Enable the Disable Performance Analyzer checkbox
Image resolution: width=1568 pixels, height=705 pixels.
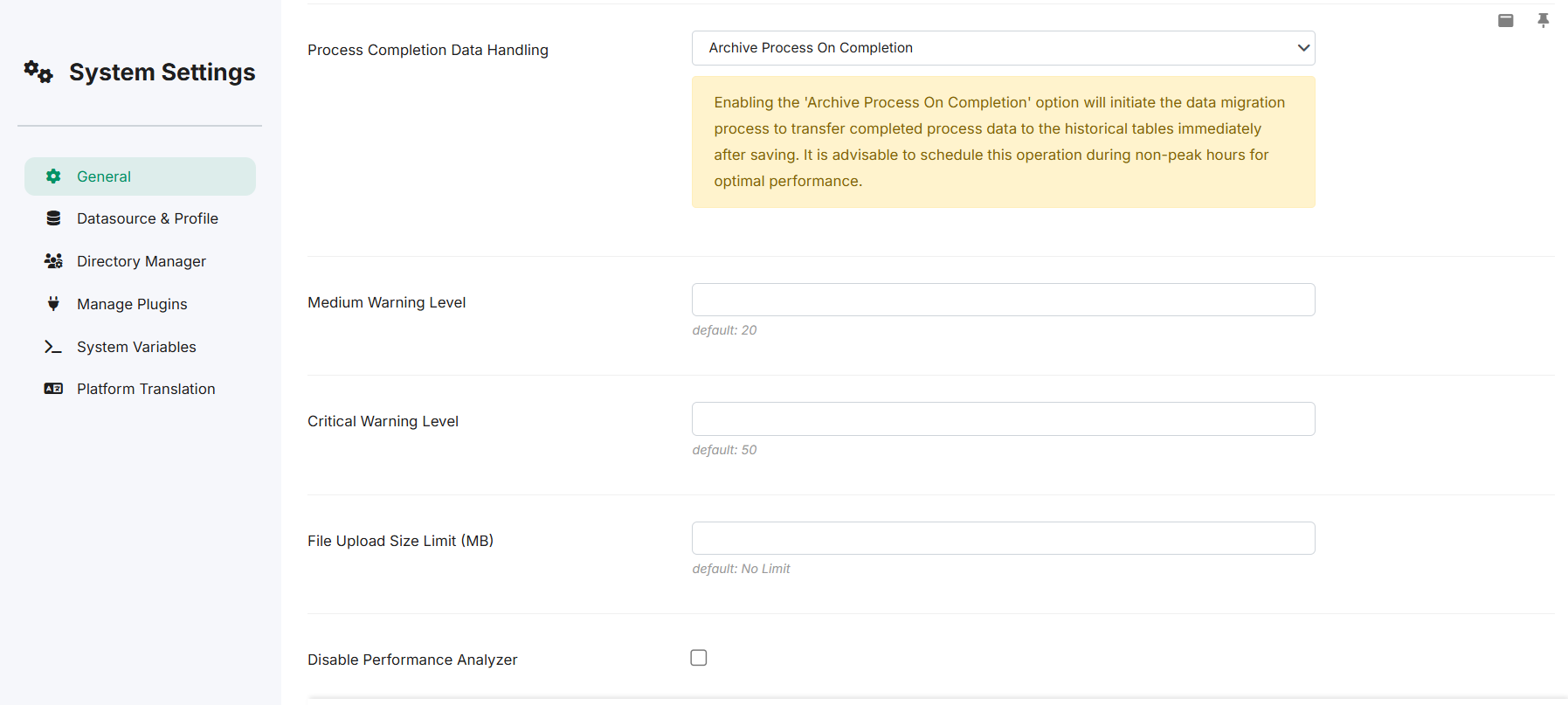pos(699,658)
